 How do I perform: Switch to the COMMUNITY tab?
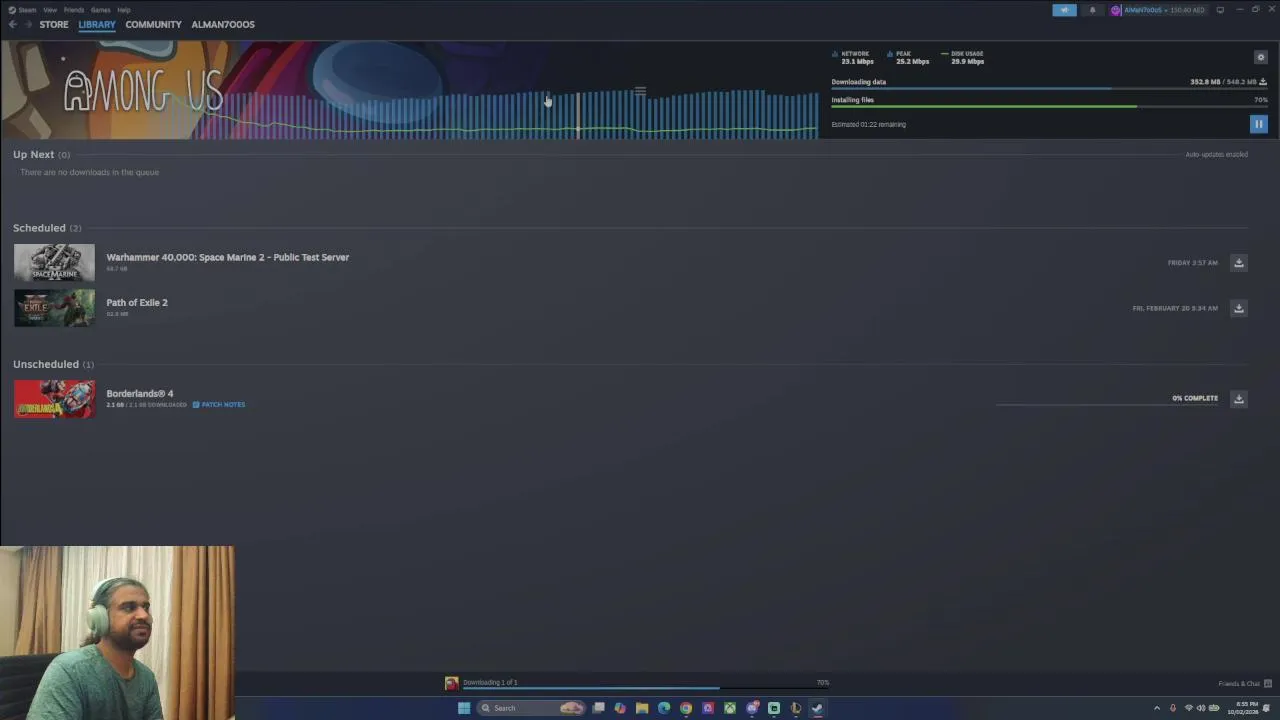pyautogui.click(x=153, y=24)
